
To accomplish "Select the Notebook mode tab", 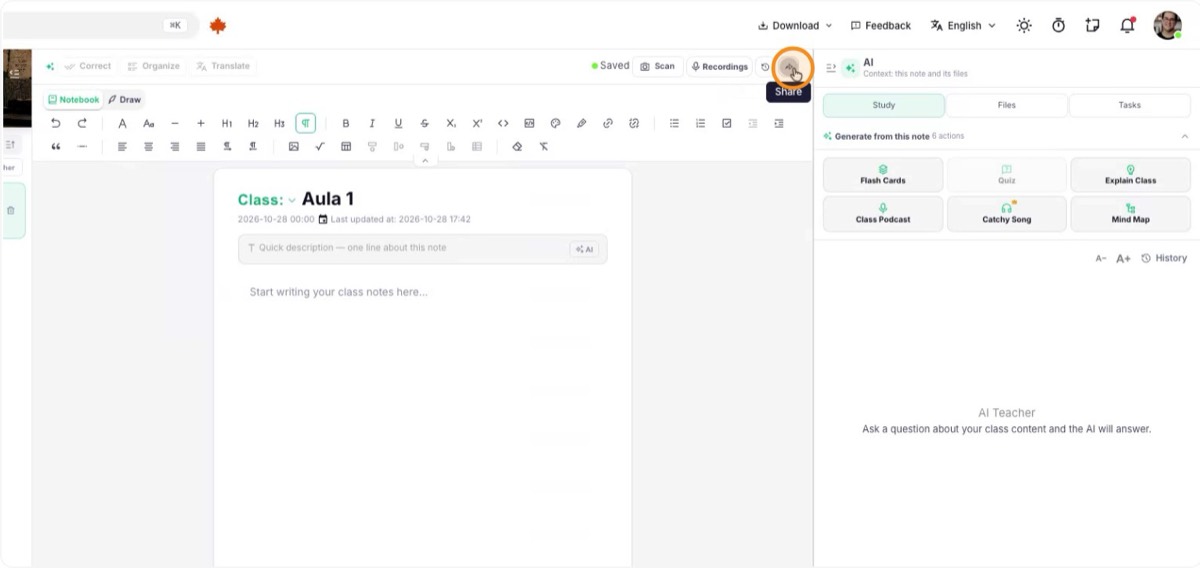I will pyautogui.click(x=73, y=100).
